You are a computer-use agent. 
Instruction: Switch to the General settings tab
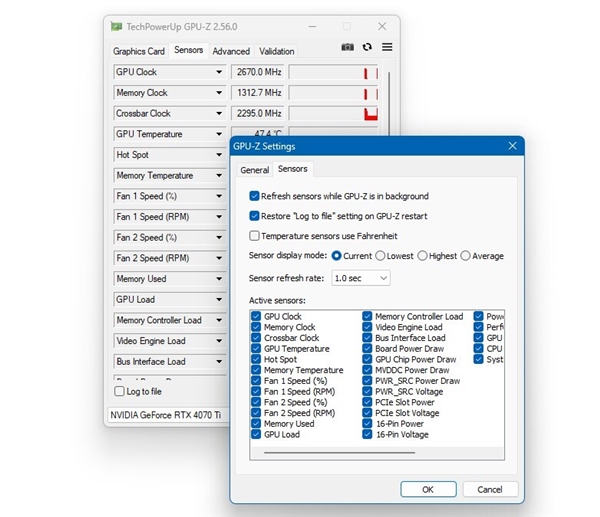254,170
